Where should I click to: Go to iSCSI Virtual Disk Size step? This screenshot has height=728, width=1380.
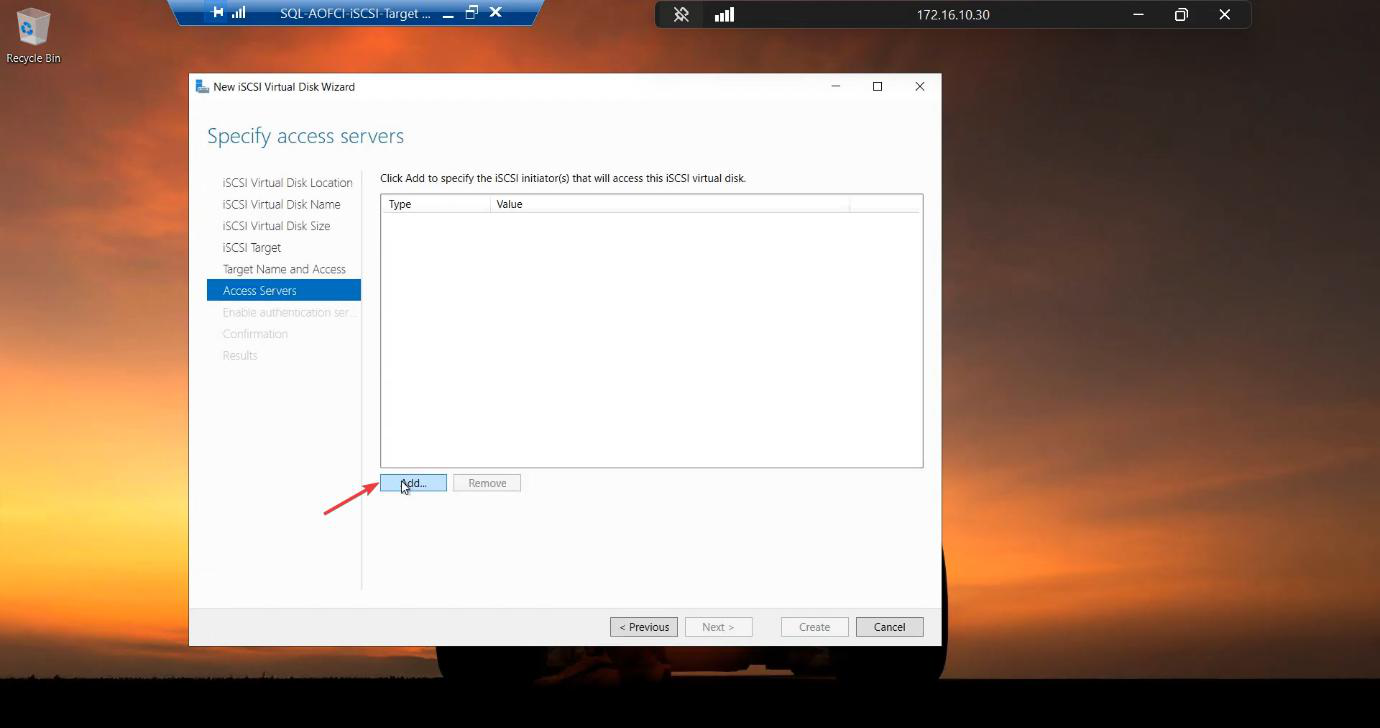276,226
